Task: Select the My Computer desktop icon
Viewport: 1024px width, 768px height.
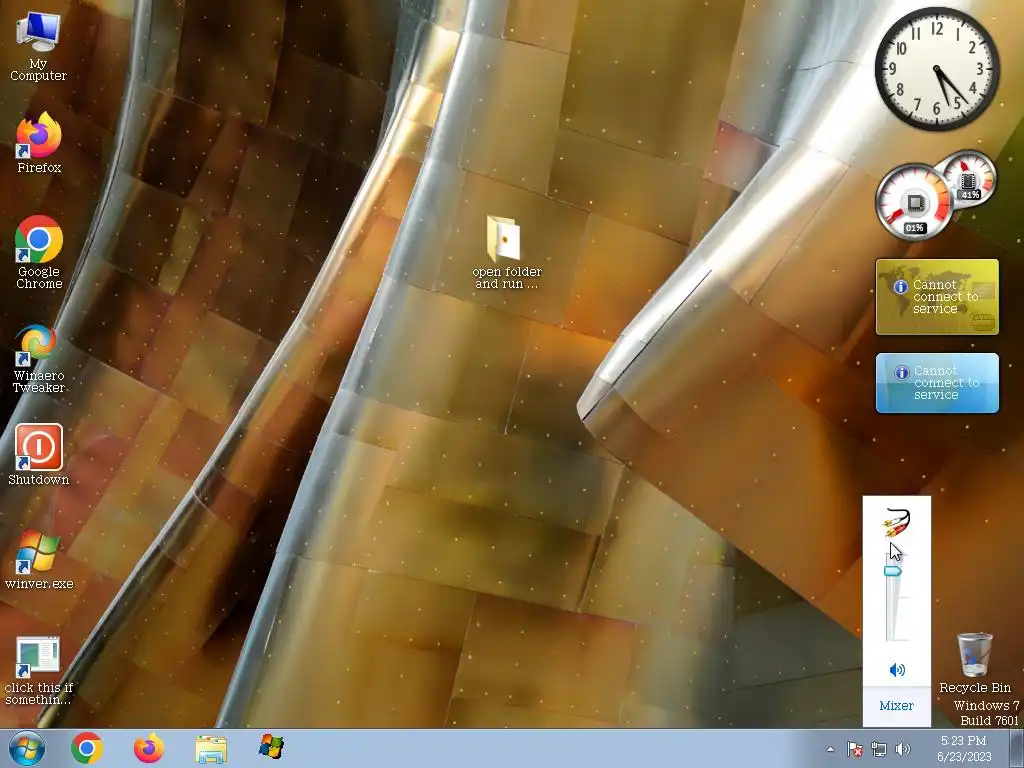Action: (x=38, y=46)
